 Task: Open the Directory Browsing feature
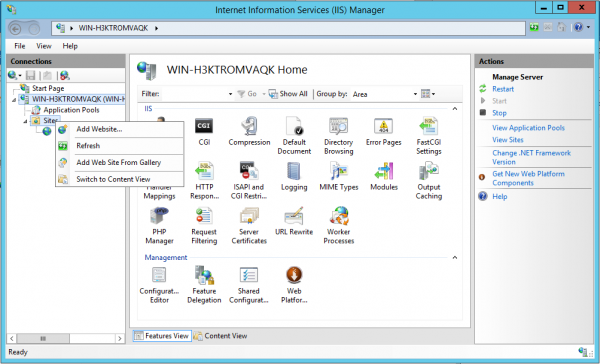coord(339,135)
